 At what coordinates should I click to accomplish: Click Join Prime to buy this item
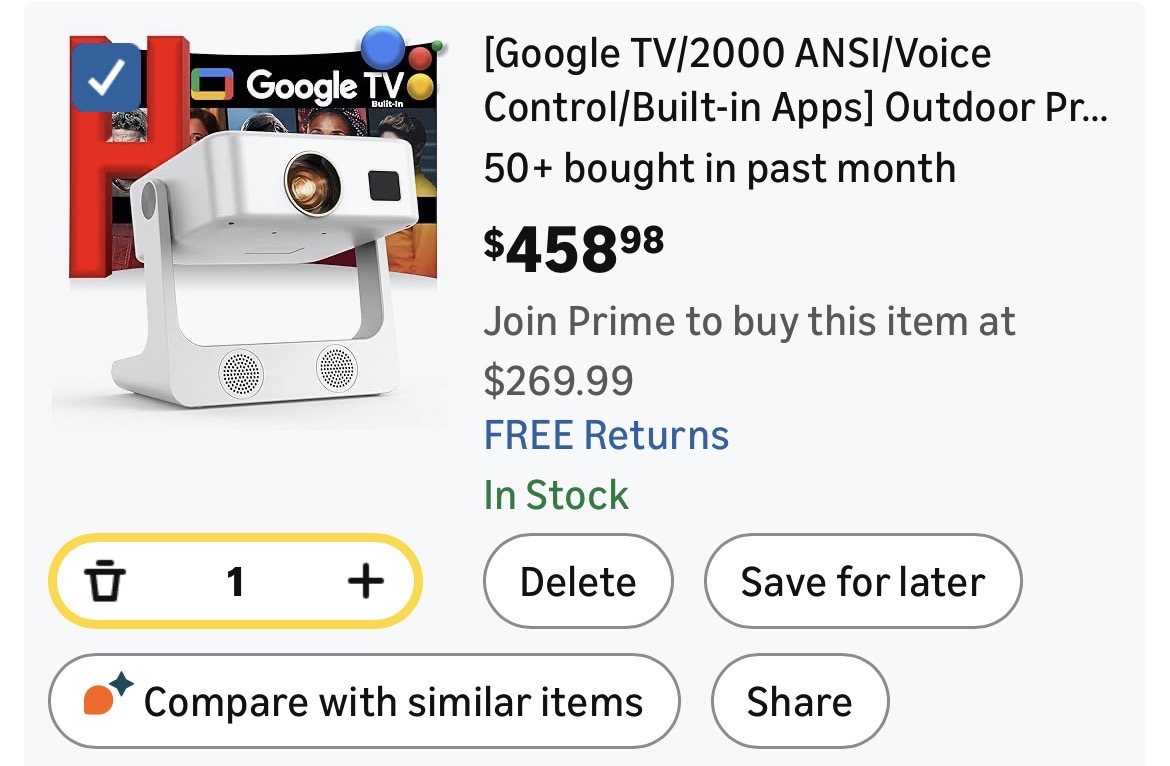[749, 322]
